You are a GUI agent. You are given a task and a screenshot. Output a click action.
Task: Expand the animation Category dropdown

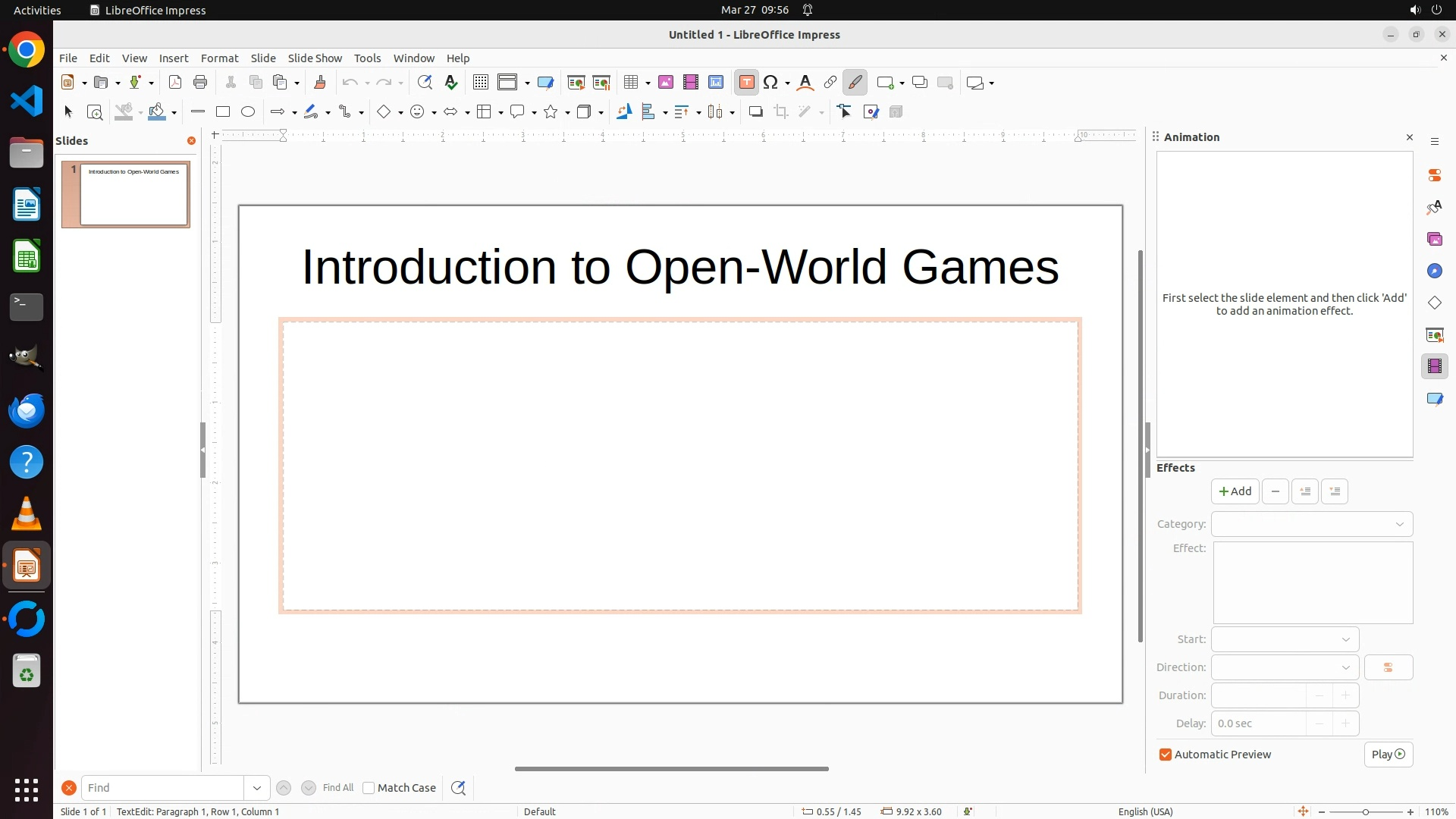1312,524
